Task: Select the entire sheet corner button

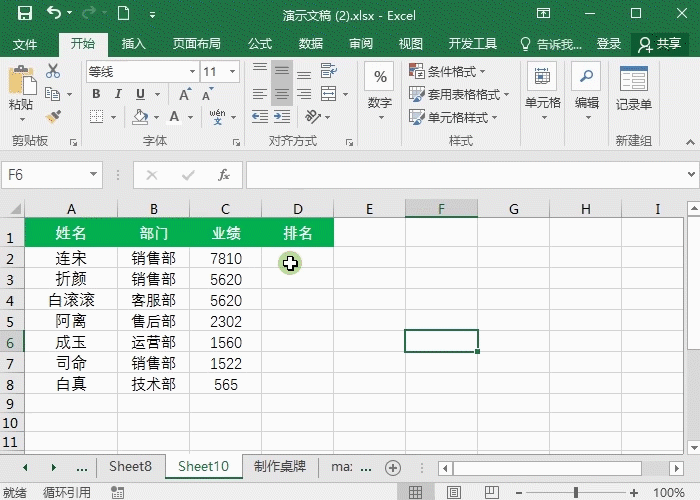Action: 13,209
